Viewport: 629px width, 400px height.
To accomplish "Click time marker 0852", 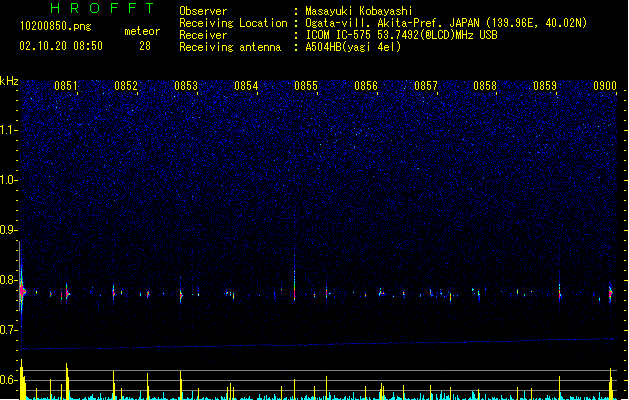I will [126, 86].
